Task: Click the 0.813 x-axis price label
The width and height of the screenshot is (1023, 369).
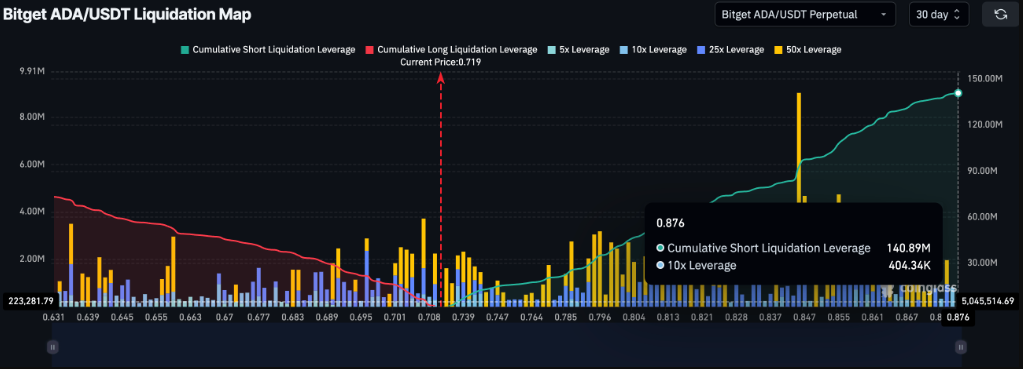Action: pyautogui.click(x=667, y=317)
